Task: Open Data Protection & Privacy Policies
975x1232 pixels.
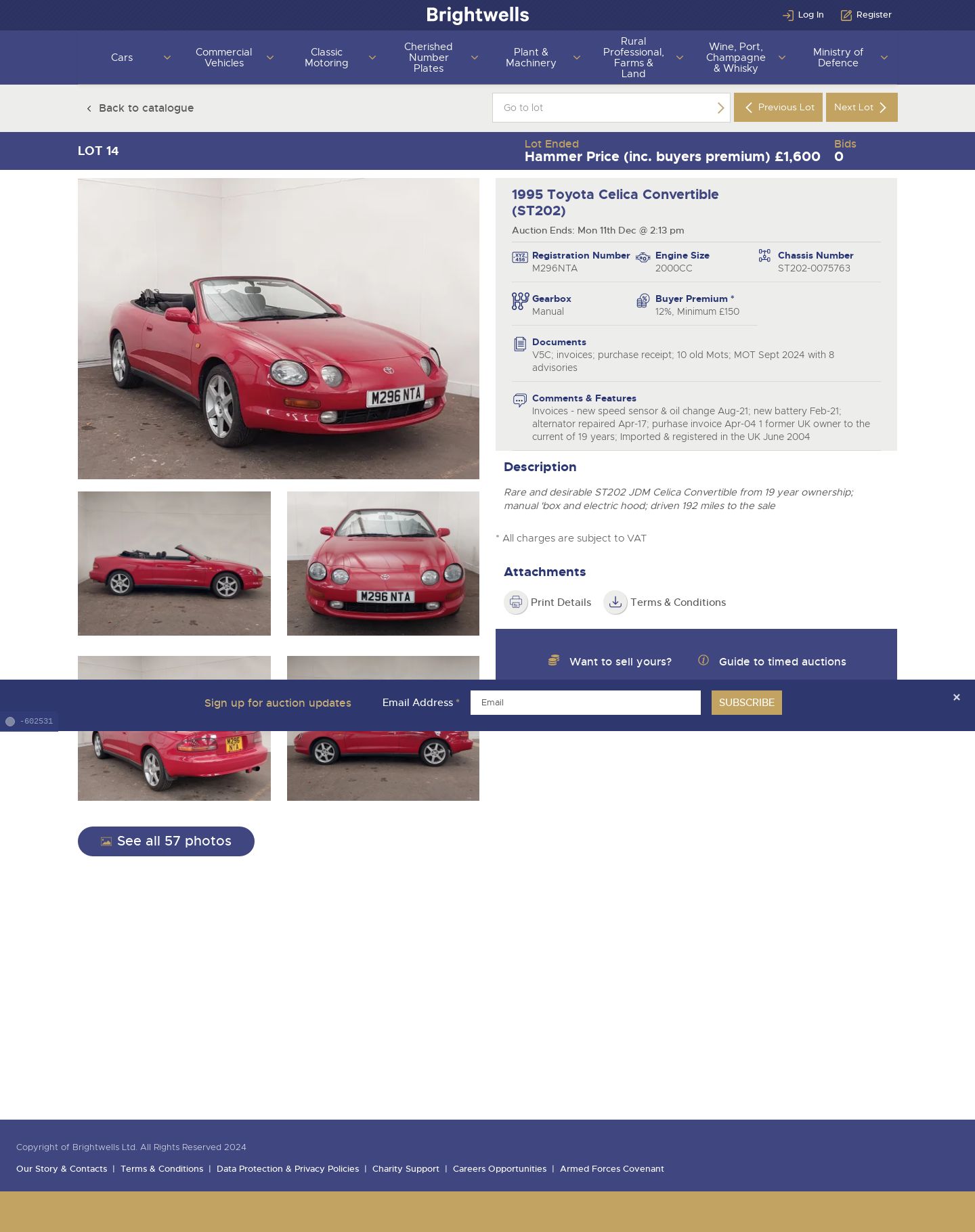Action: pyautogui.click(x=288, y=1169)
